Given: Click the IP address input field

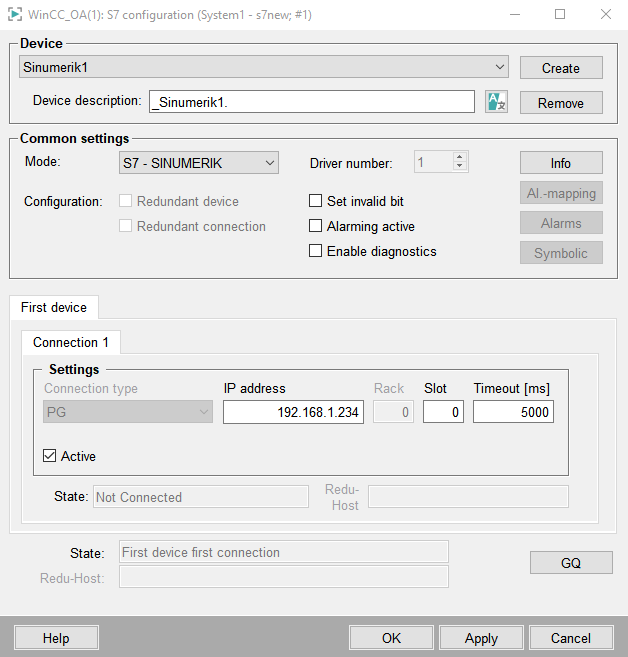Looking at the screenshot, I should pos(292,412).
